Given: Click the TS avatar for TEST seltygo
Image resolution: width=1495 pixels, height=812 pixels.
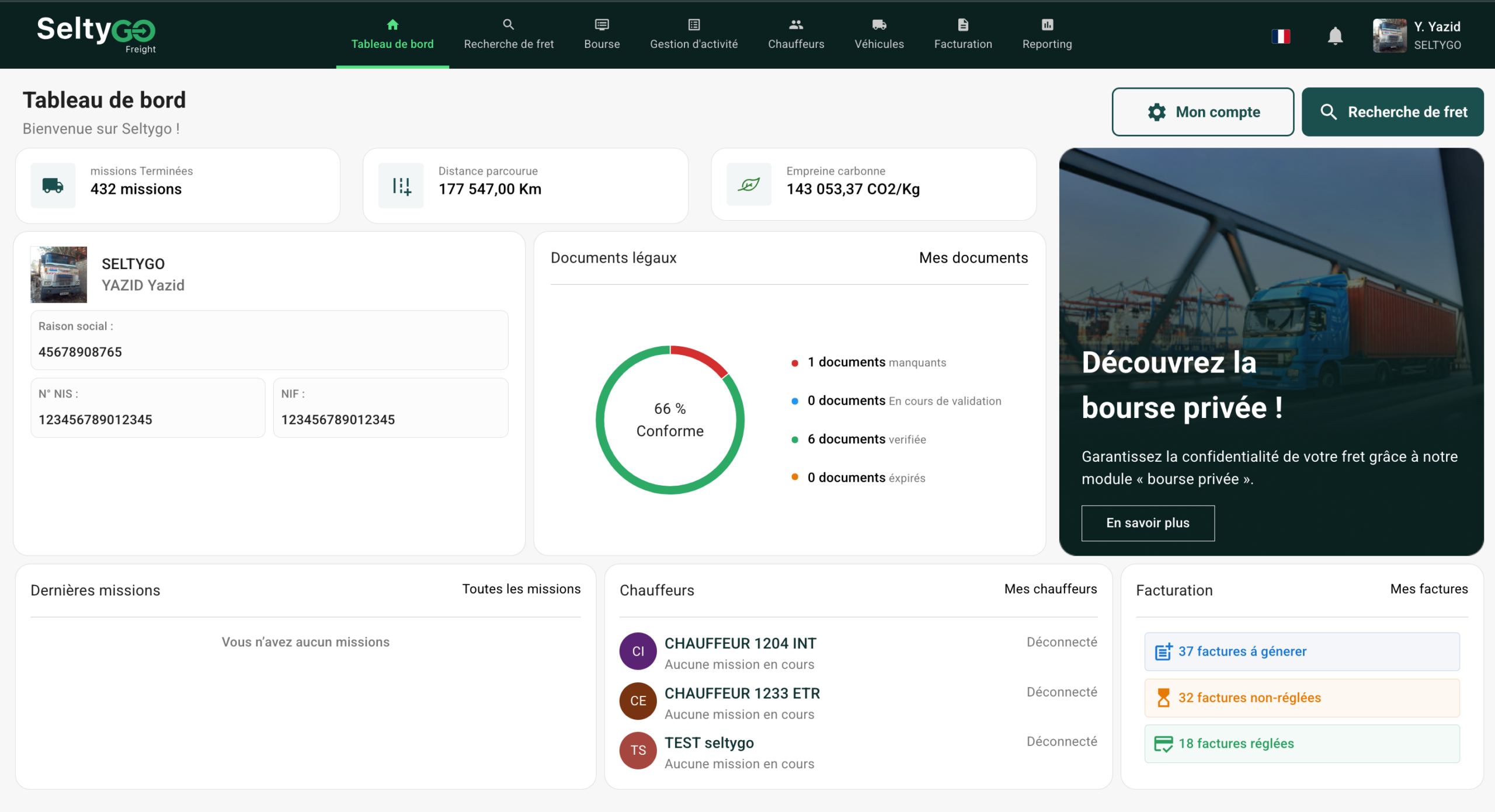Looking at the screenshot, I should 638,750.
